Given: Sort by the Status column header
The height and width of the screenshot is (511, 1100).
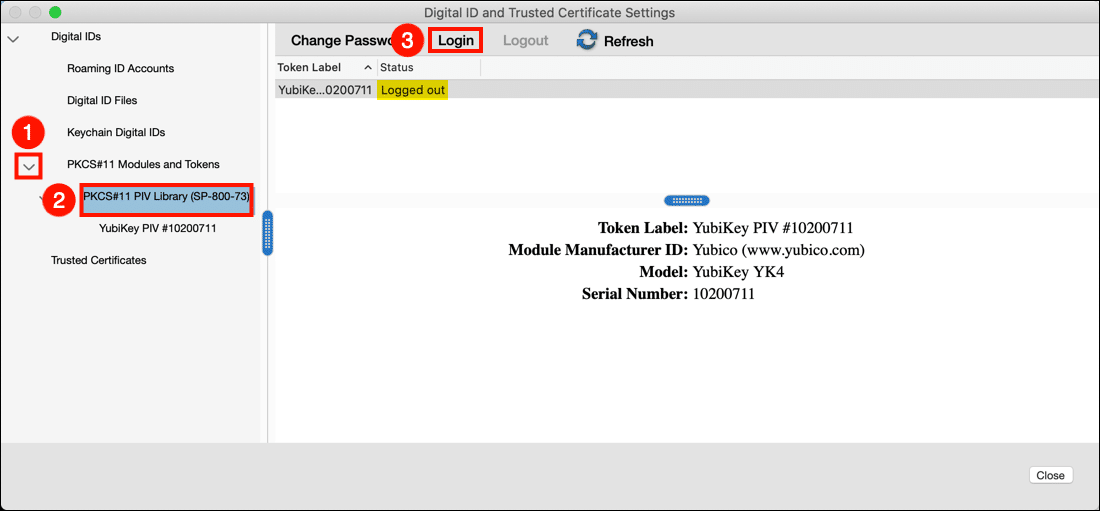Looking at the screenshot, I should tap(397, 68).
